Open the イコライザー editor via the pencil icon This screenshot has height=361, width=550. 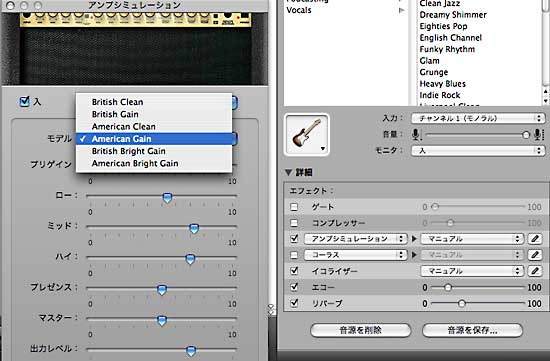[535, 271]
